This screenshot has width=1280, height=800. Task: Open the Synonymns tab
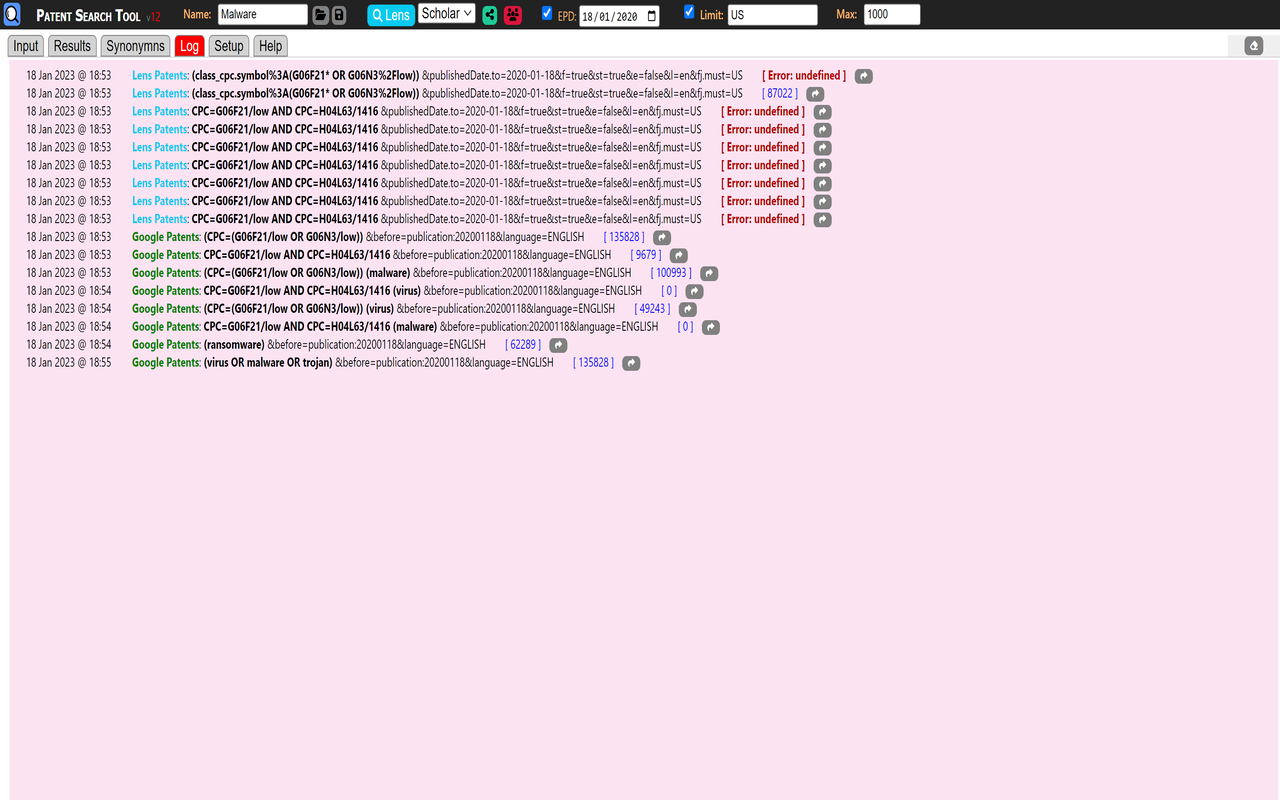pyautogui.click(x=135, y=46)
